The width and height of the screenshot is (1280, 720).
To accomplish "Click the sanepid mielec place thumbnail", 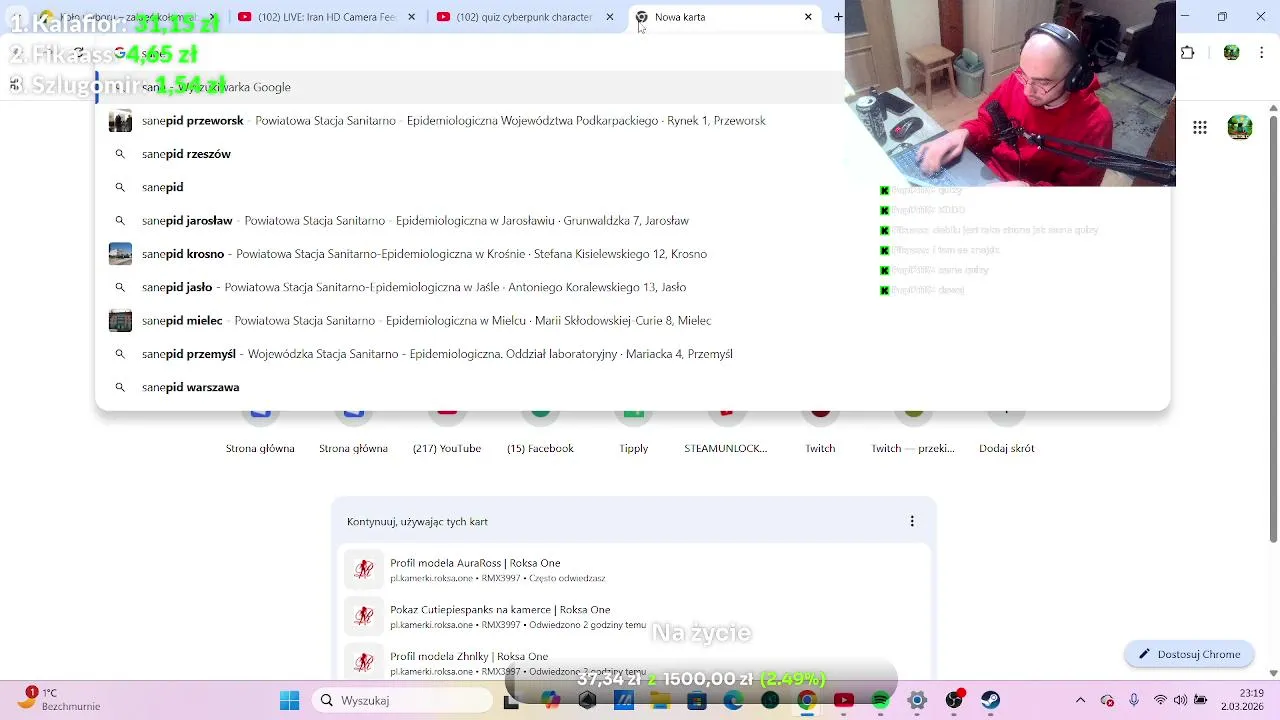I will pos(120,321).
